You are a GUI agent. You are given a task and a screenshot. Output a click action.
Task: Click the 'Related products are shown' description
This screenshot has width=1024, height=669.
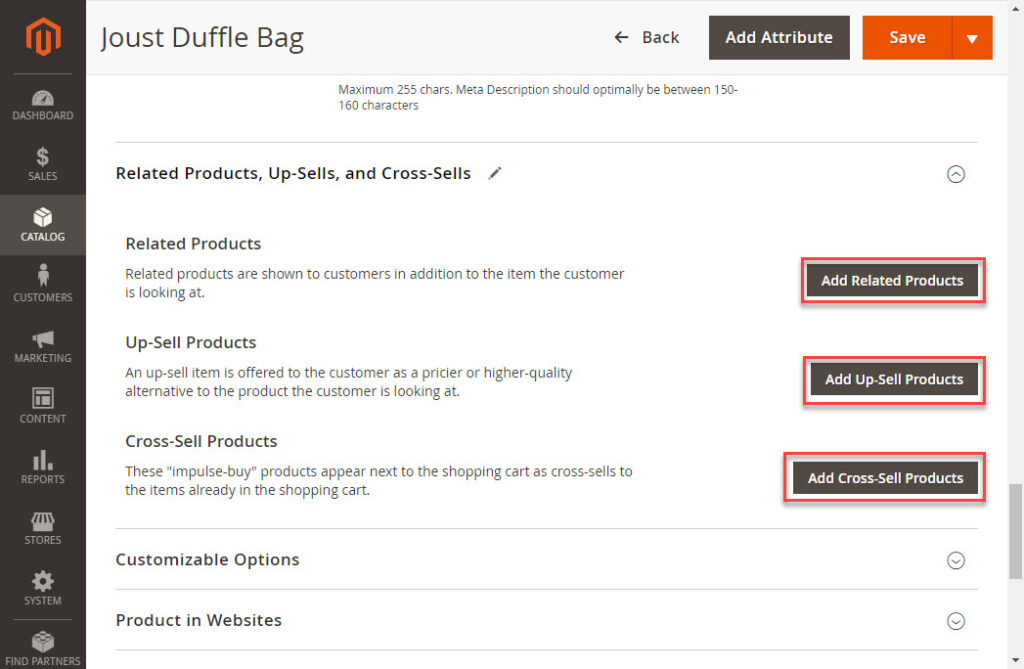point(375,283)
